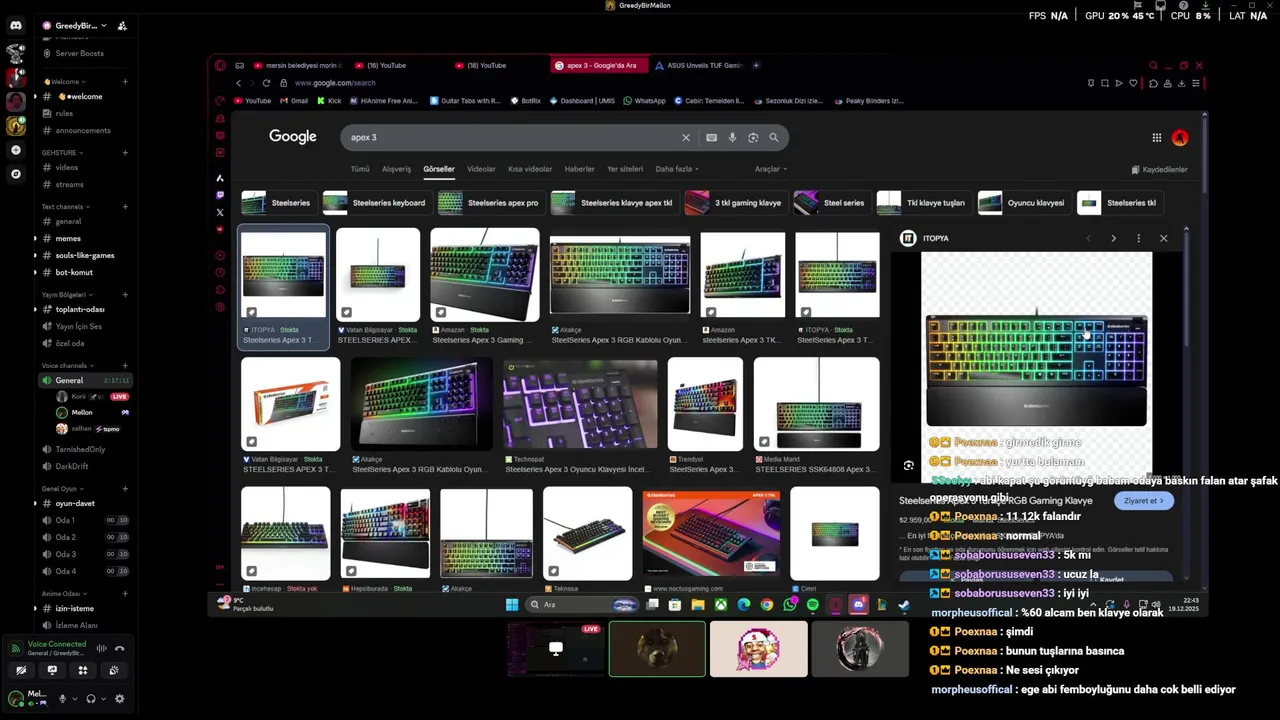Open headphone output device dropdown arrow

103,699
